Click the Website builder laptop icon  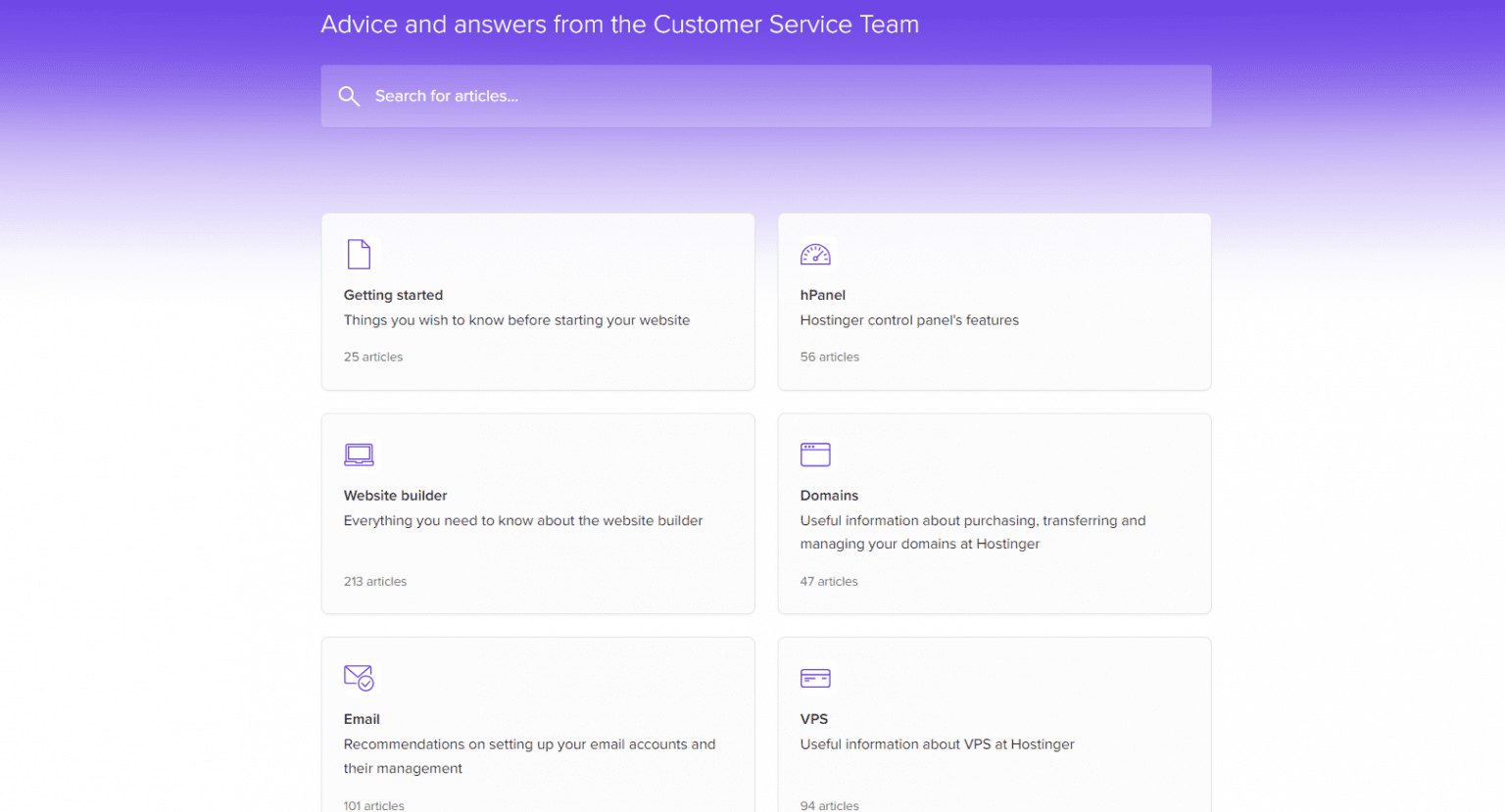click(359, 454)
